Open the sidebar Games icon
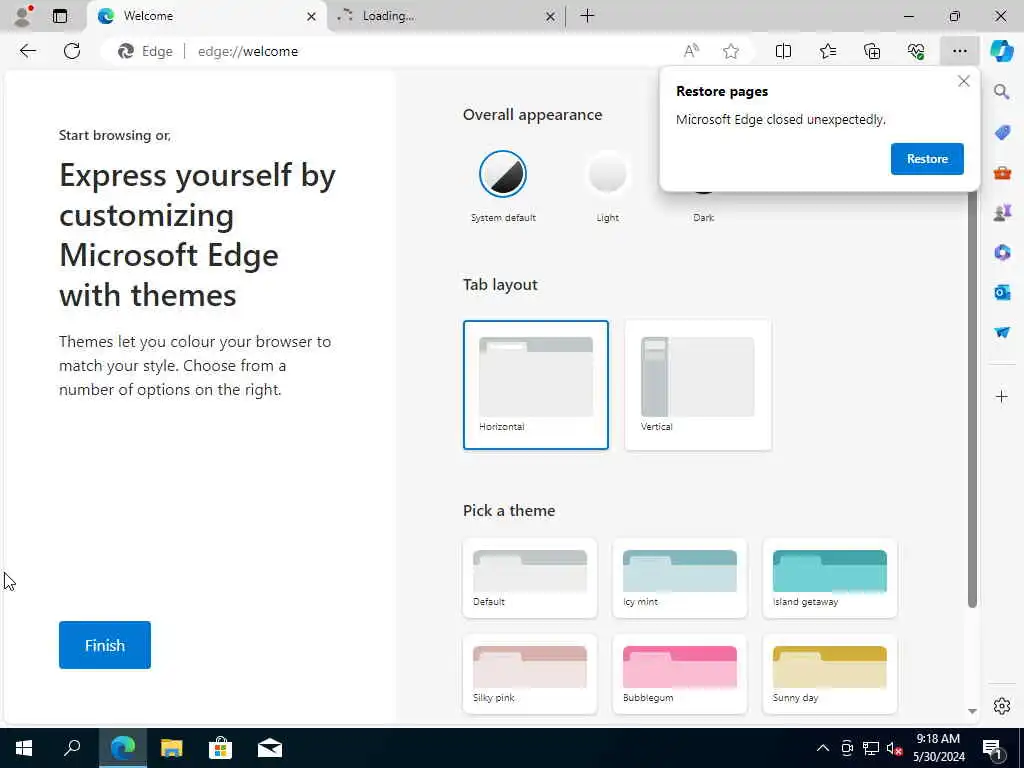The height and width of the screenshot is (768, 1024). coord(1002,212)
